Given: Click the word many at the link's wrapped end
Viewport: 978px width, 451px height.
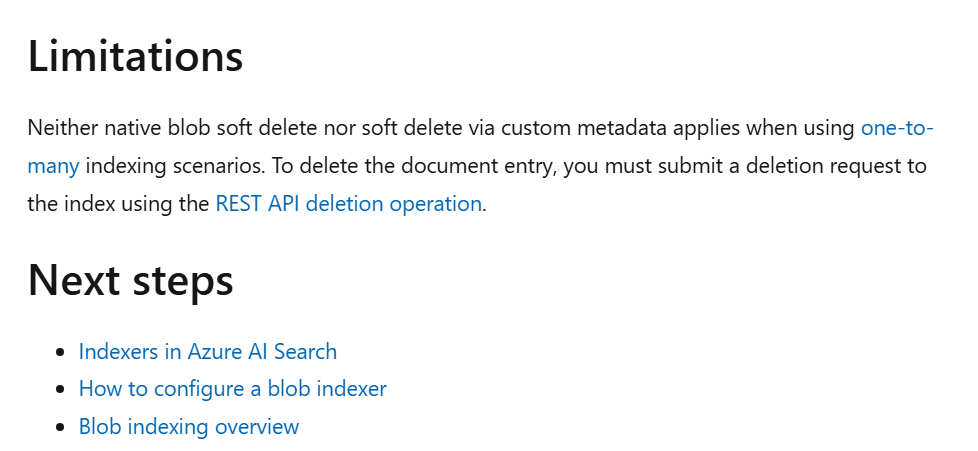Looking at the screenshot, I should pos(54,167).
